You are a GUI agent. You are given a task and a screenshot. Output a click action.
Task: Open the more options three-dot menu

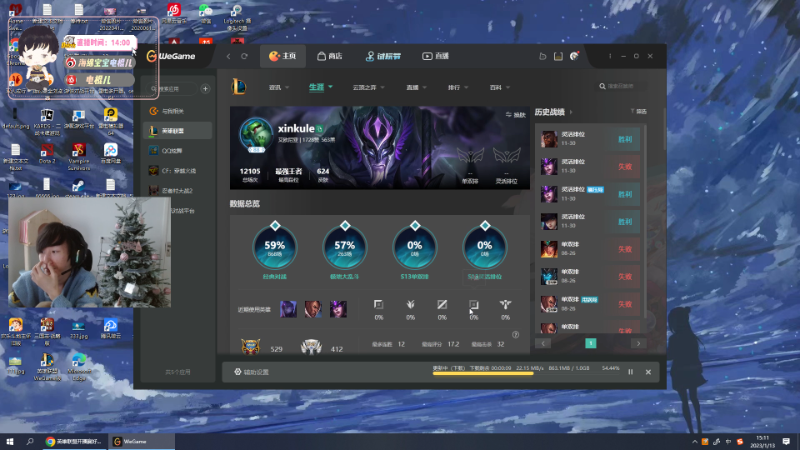coord(610,56)
